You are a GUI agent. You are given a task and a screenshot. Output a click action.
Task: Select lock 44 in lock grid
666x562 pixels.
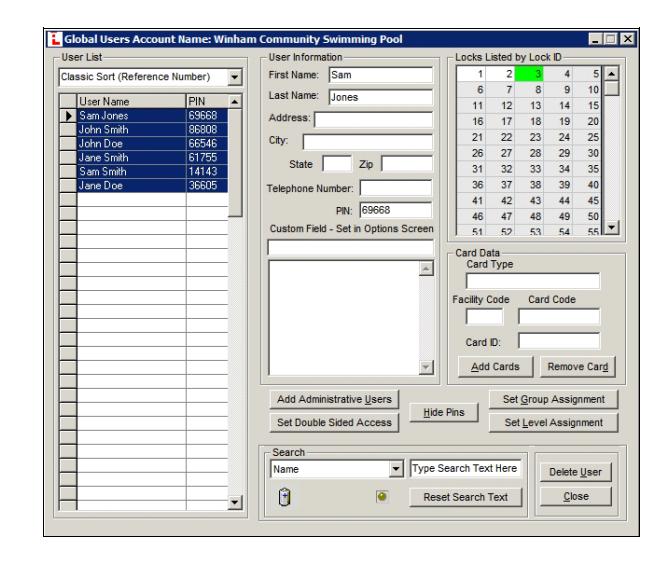click(x=558, y=201)
